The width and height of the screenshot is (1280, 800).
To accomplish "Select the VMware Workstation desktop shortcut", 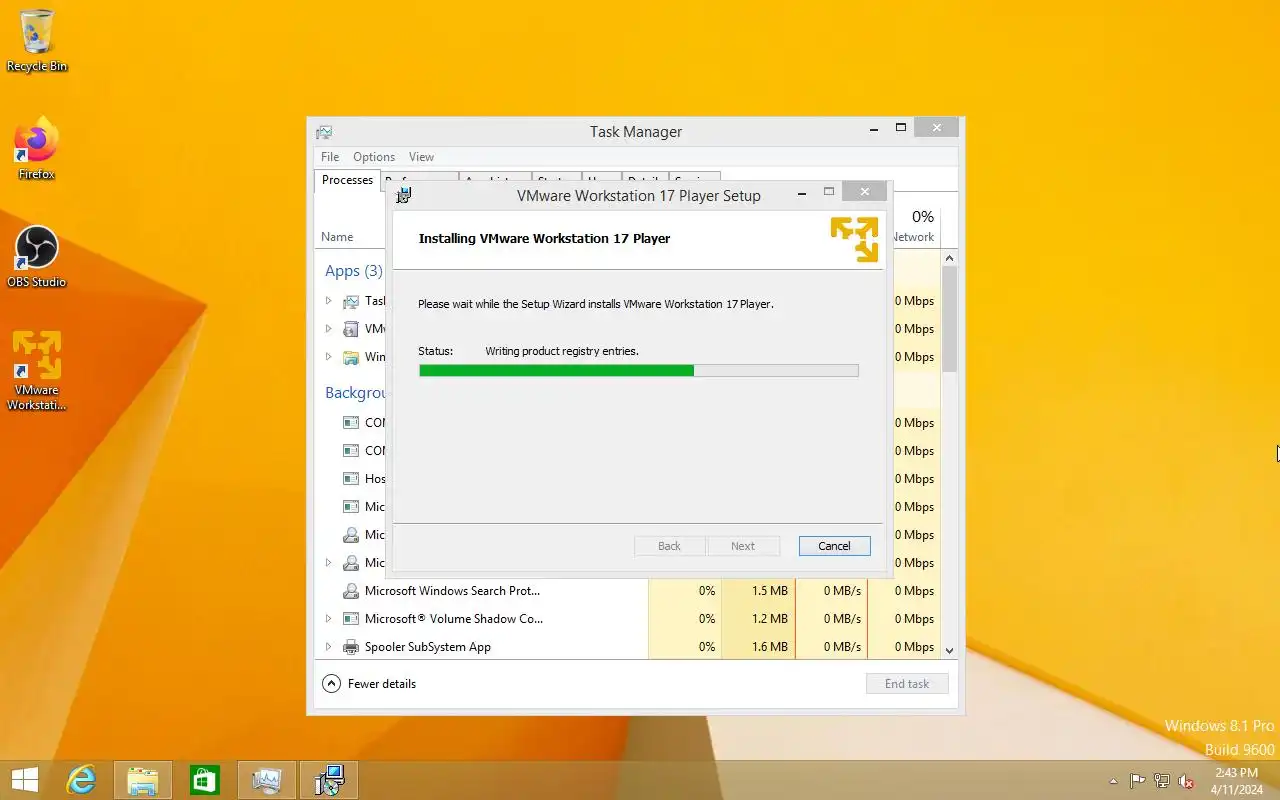I will 37,370.
